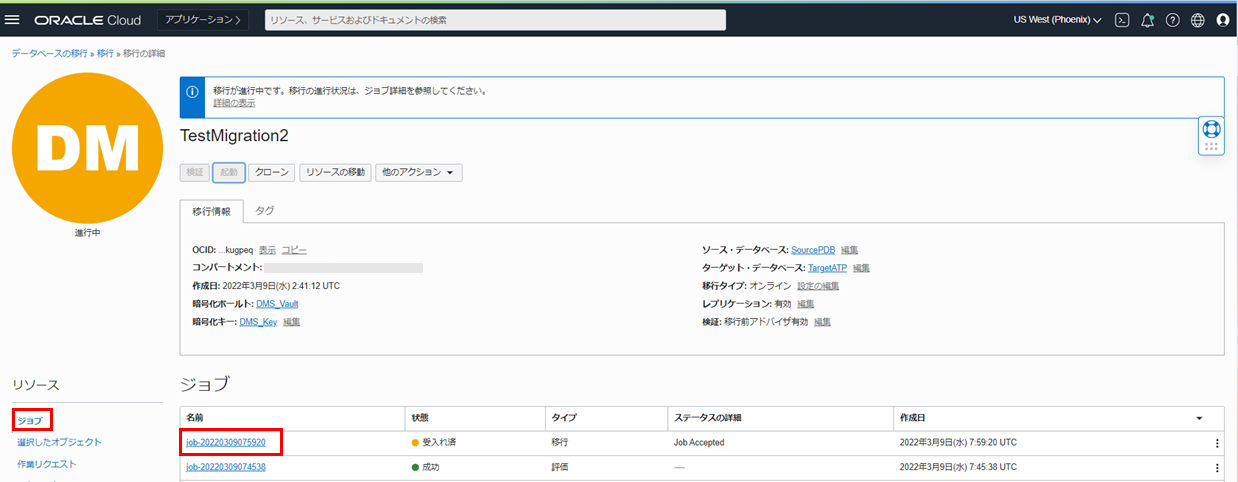Toggle sort arrow on 作成日 column
The image size is (1238, 482).
pyautogui.click(x=1199, y=417)
